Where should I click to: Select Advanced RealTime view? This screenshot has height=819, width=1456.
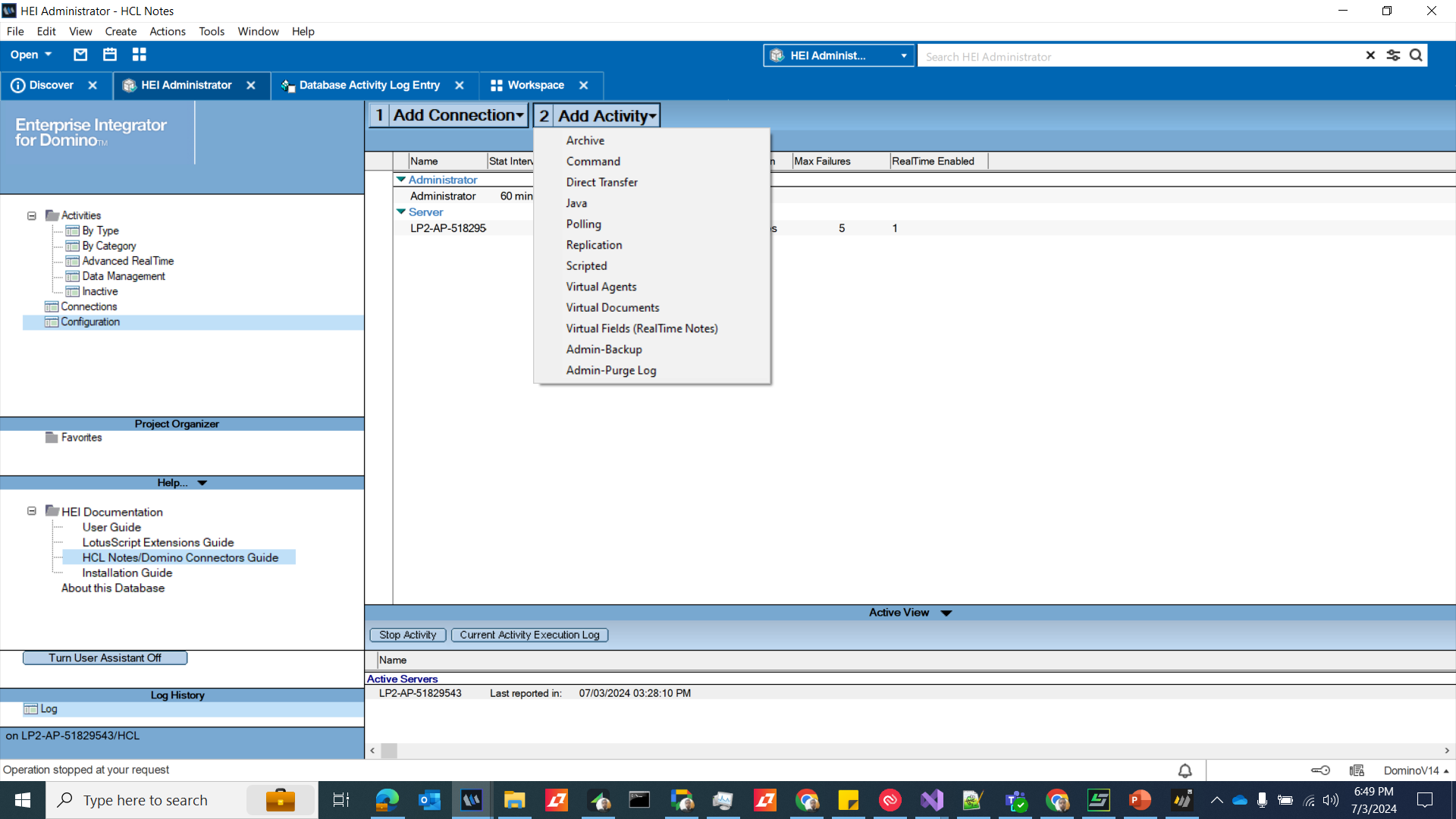click(127, 261)
